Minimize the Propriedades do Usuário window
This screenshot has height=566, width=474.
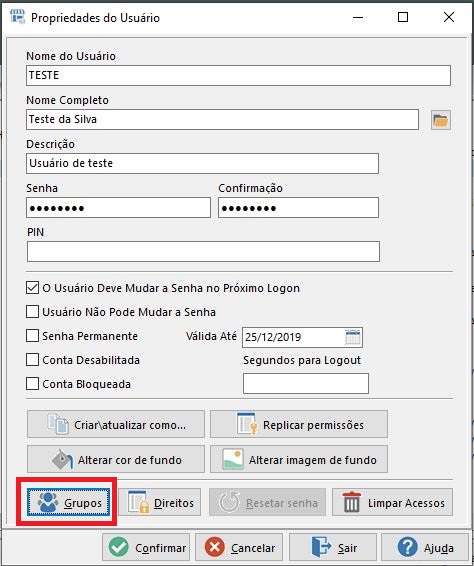(358, 17)
